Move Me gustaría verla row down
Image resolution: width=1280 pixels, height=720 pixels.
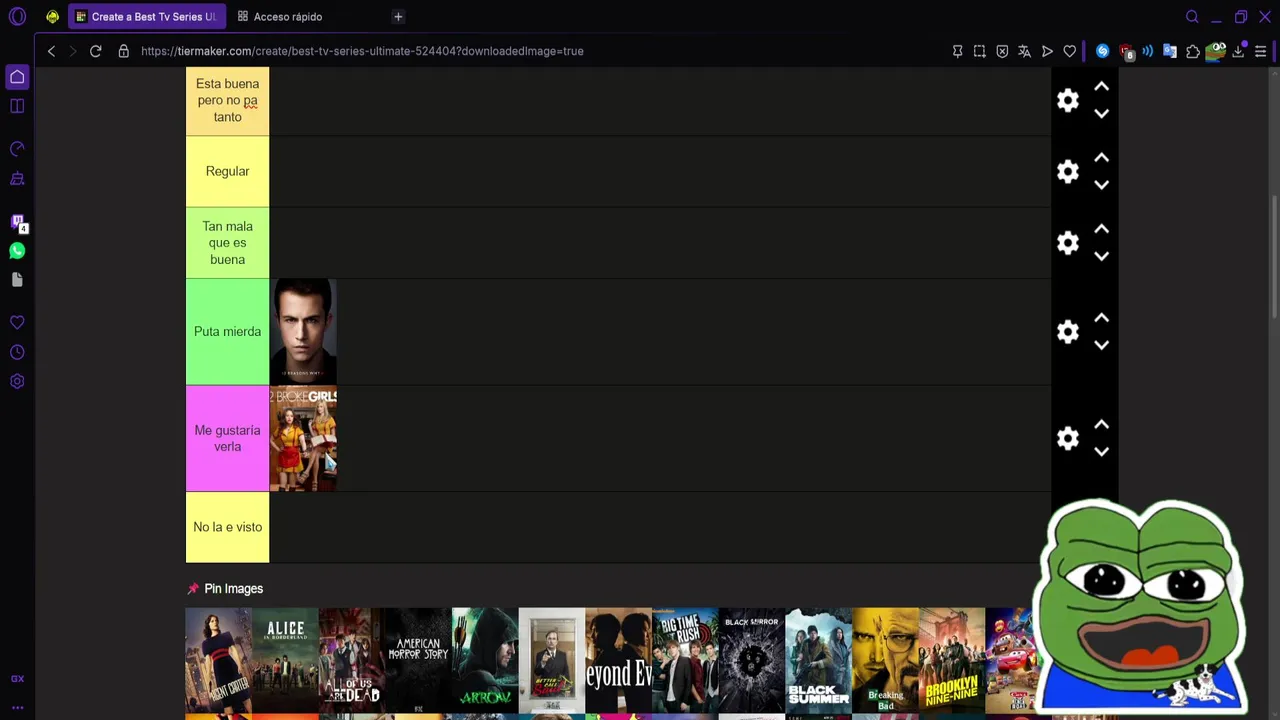pyautogui.click(x=1101, y=452)
